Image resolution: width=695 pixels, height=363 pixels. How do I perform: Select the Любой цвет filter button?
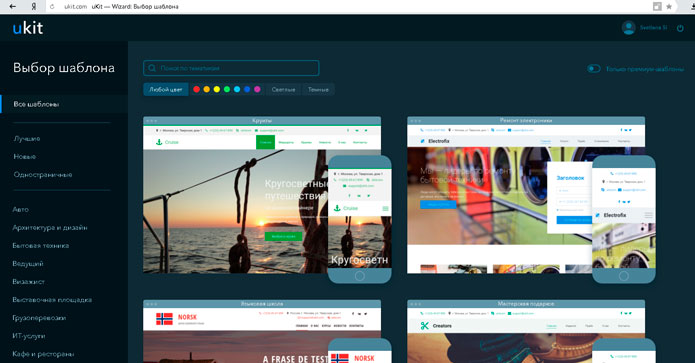point(166,89)
